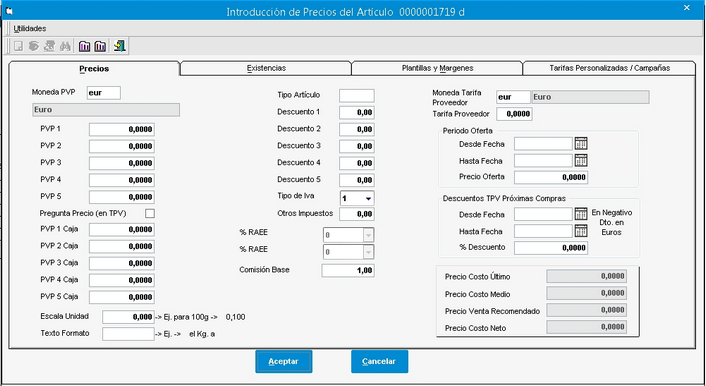Click the chart folder icon beside the exit door
The width and height of the screenshot is (706, 386).
click(x=100, y=46)
